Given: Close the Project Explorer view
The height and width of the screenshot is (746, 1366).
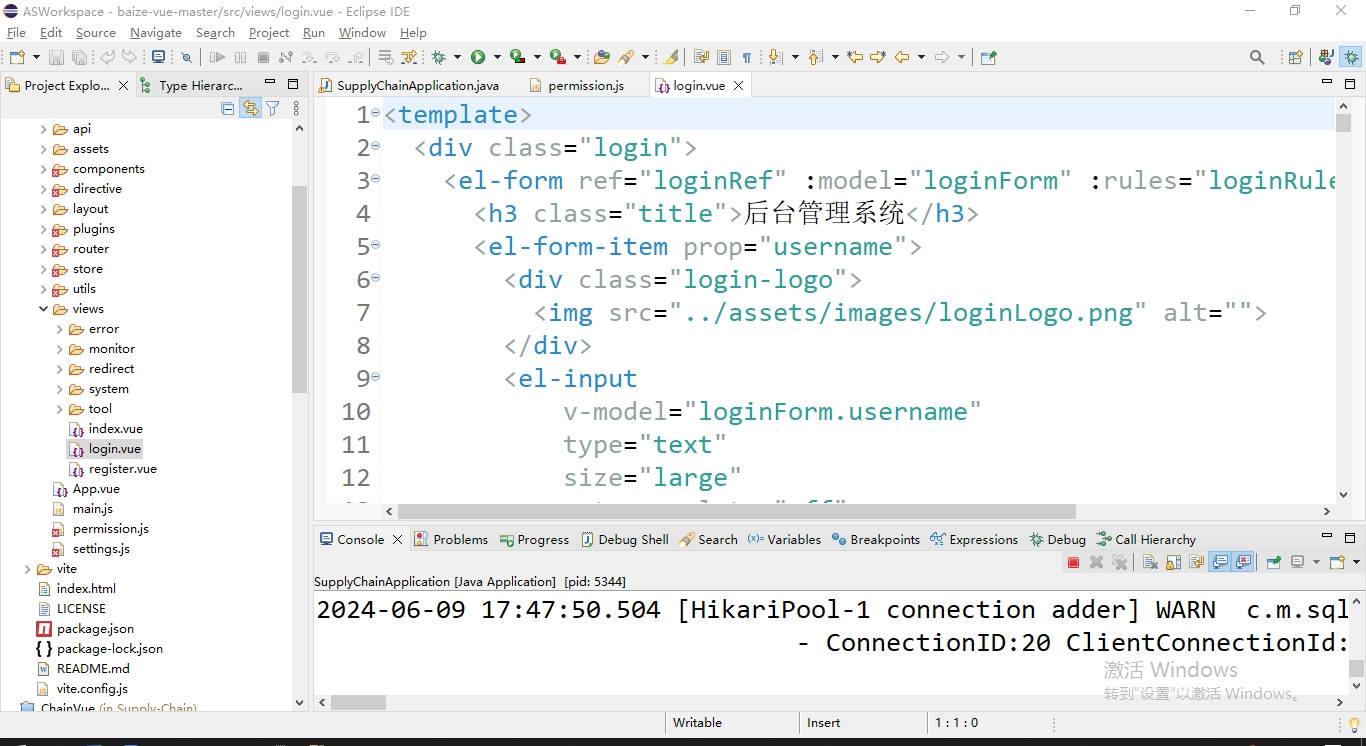Looking at the screenshot, I should point(124,86).
